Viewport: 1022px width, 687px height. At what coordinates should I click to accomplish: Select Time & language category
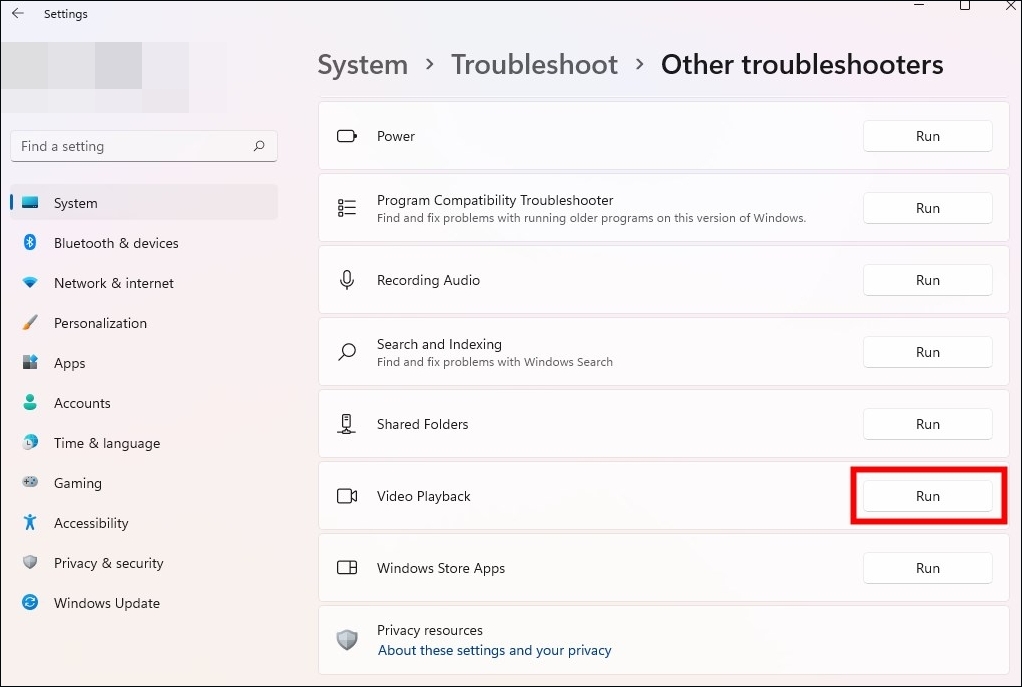(107, 443)
